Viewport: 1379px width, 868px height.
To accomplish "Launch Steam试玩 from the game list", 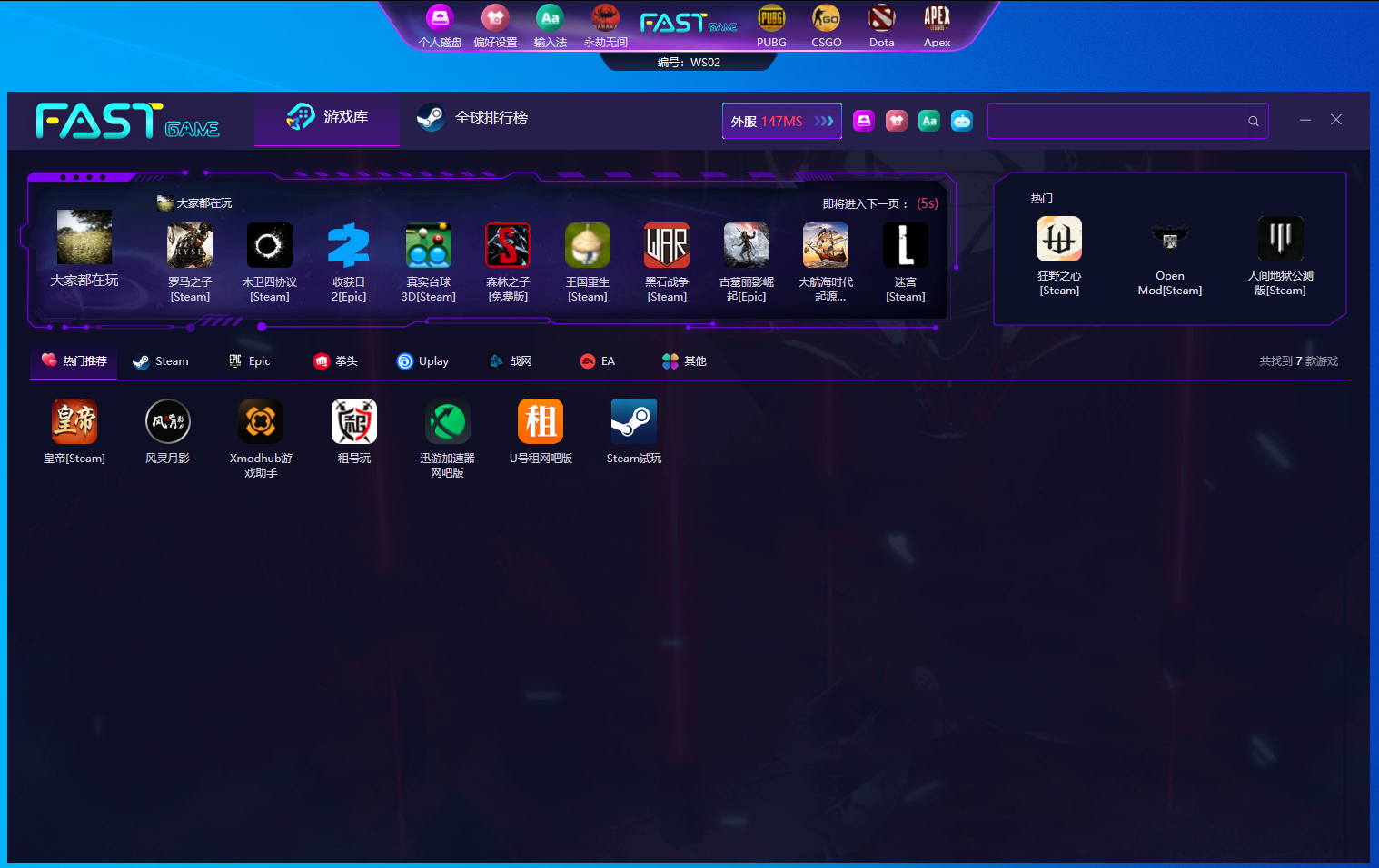I will coord(634,432).
